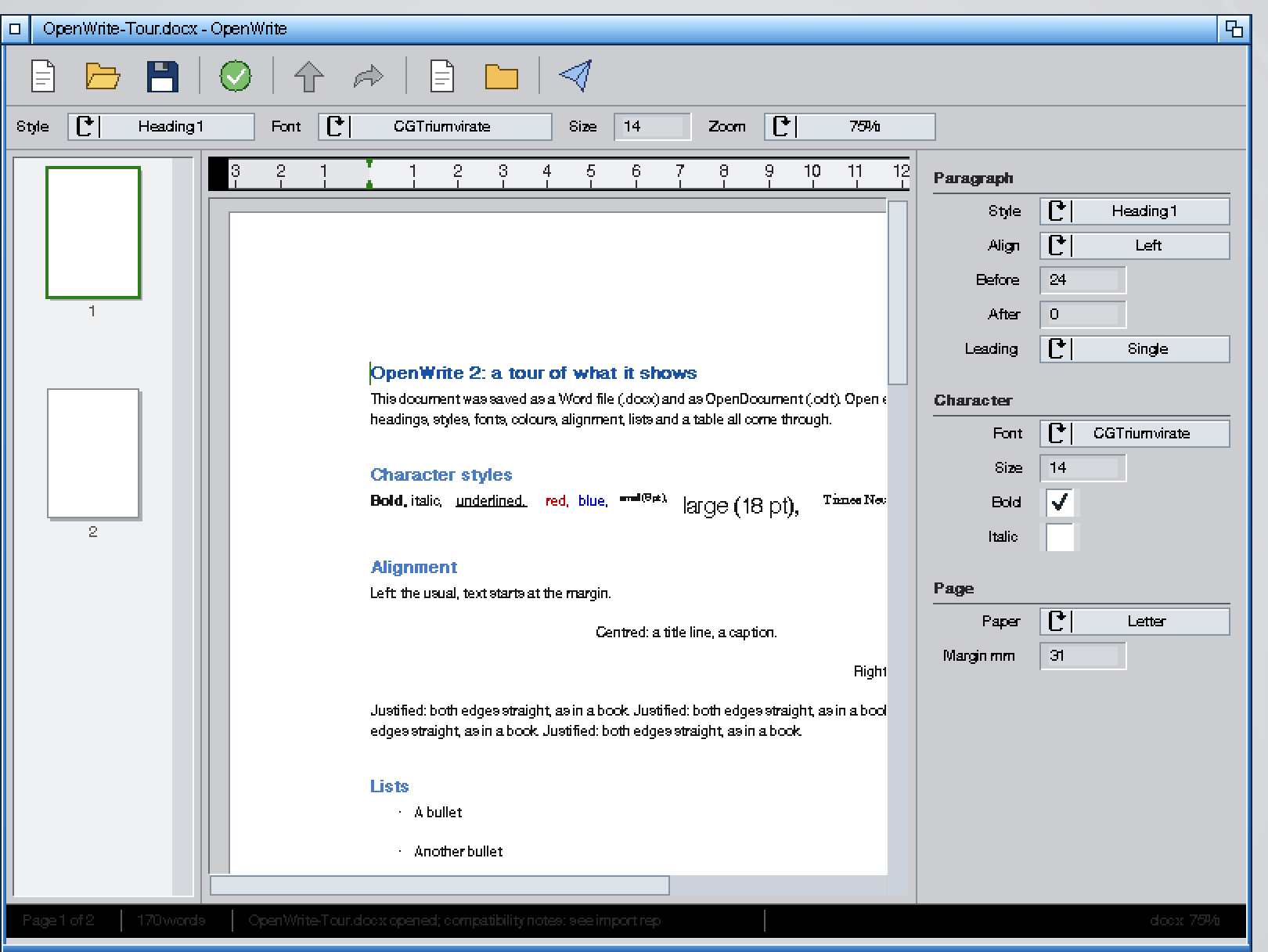Open the Paper dropdown showing Letter
The height and width of the screenshot is (952, 1268).
(x=1135, y=622)
